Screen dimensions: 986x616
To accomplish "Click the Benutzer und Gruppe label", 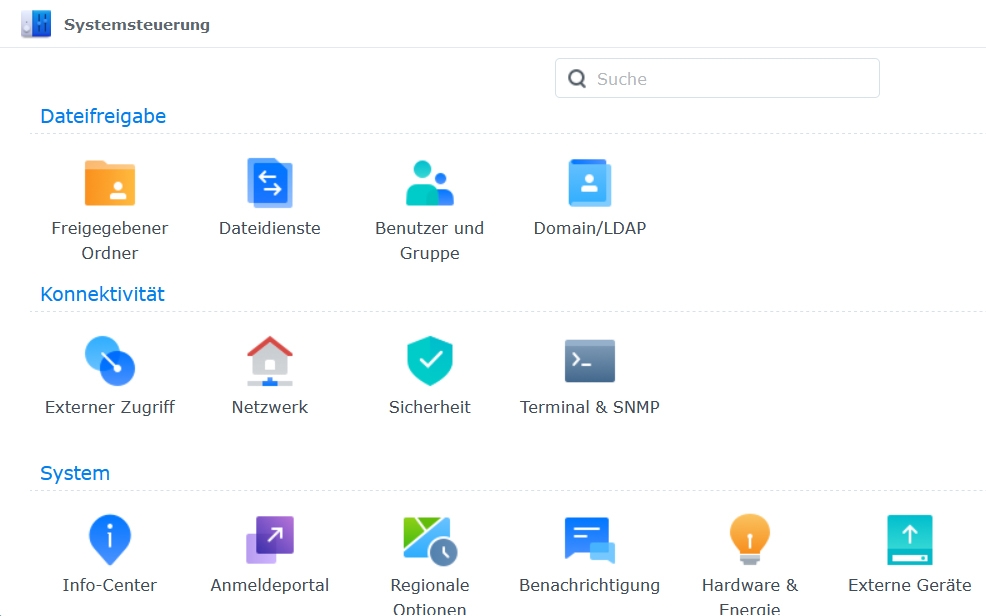I will [x=429, y=241].
